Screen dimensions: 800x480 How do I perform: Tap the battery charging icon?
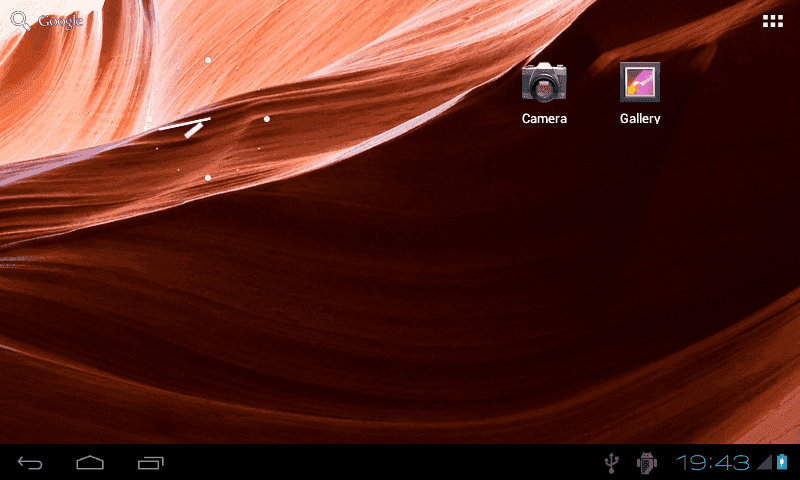[782, 462]
